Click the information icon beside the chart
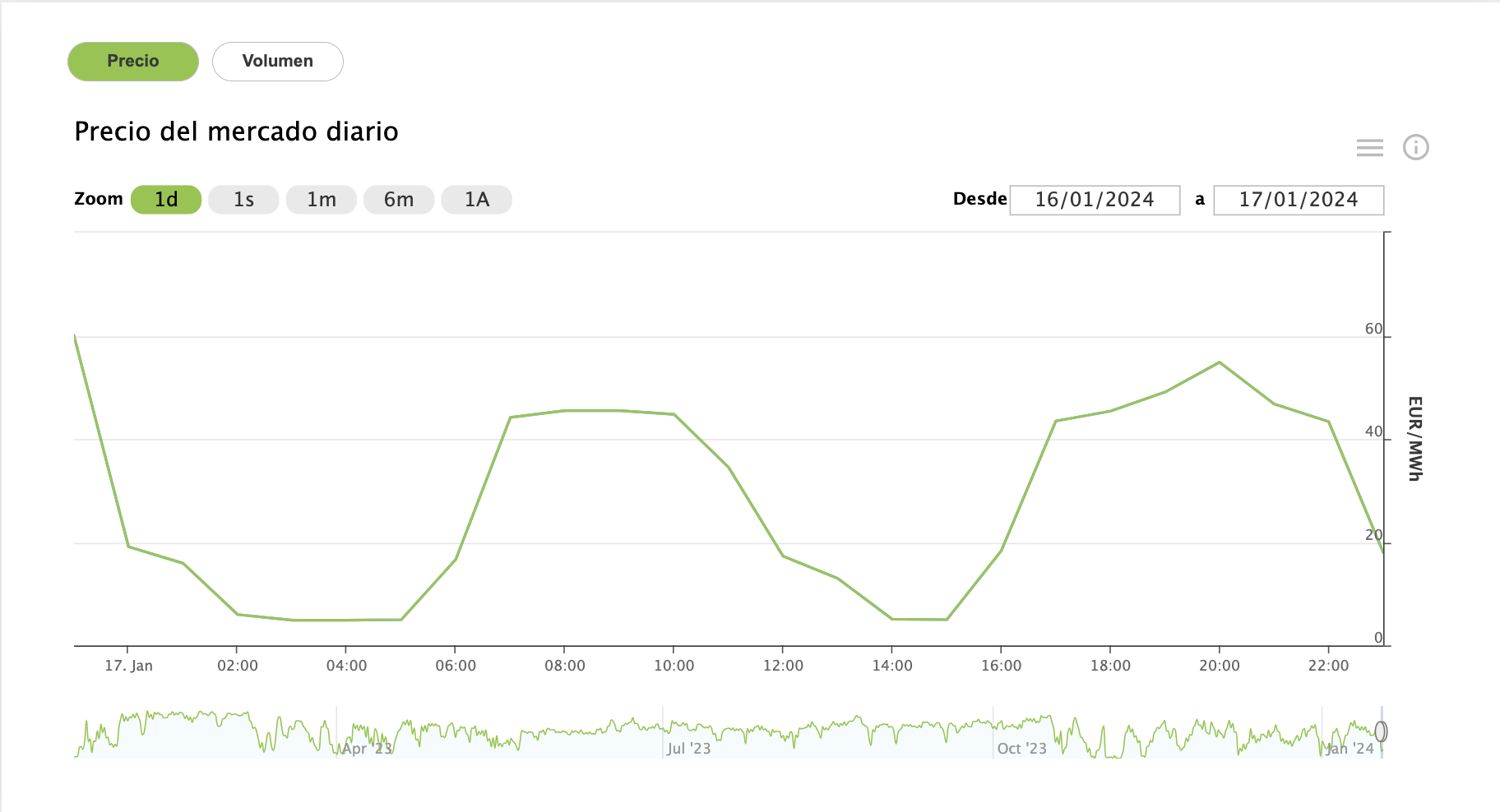 click(1415, 148)
